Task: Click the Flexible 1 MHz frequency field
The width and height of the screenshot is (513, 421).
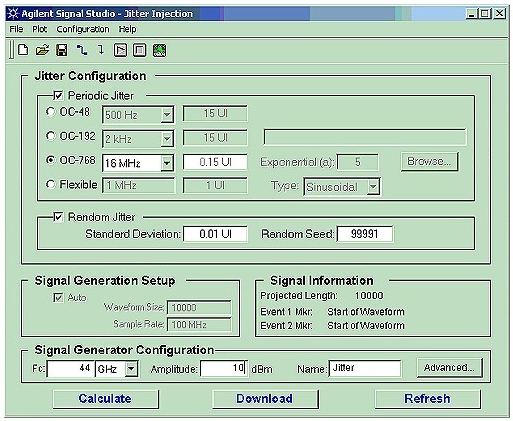Action: (138, 185)
